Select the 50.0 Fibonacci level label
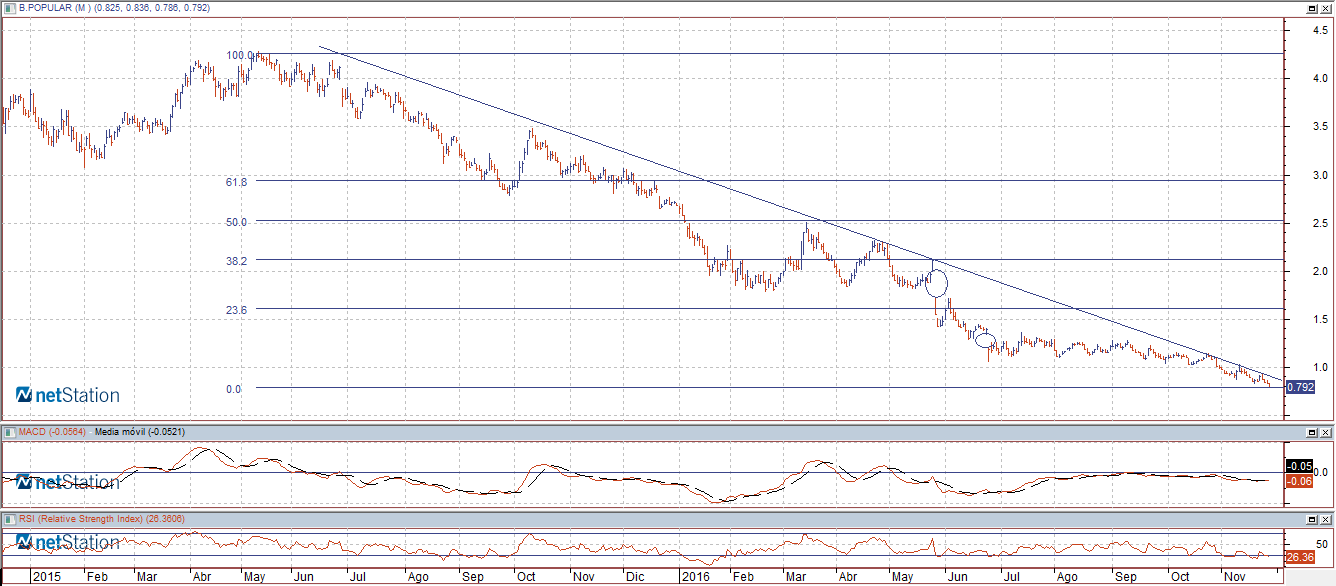 tap(237, 222)
